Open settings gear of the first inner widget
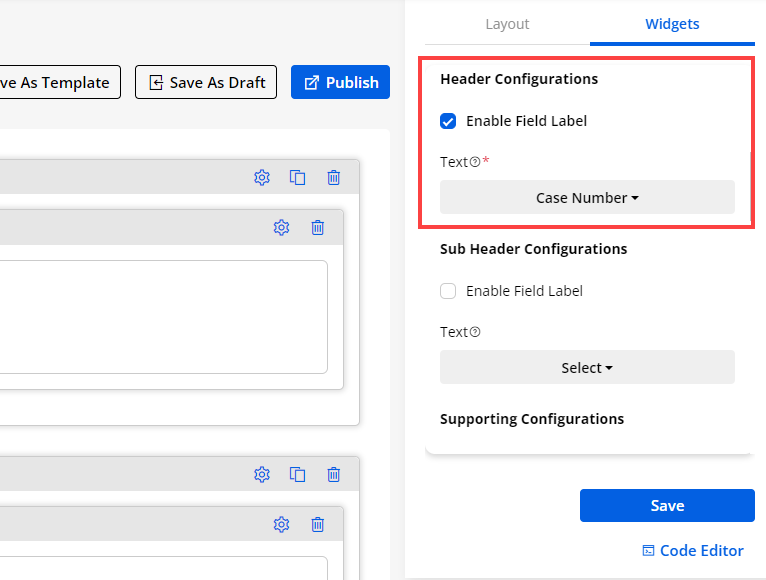The image size is (766, 580). point(281,227)
